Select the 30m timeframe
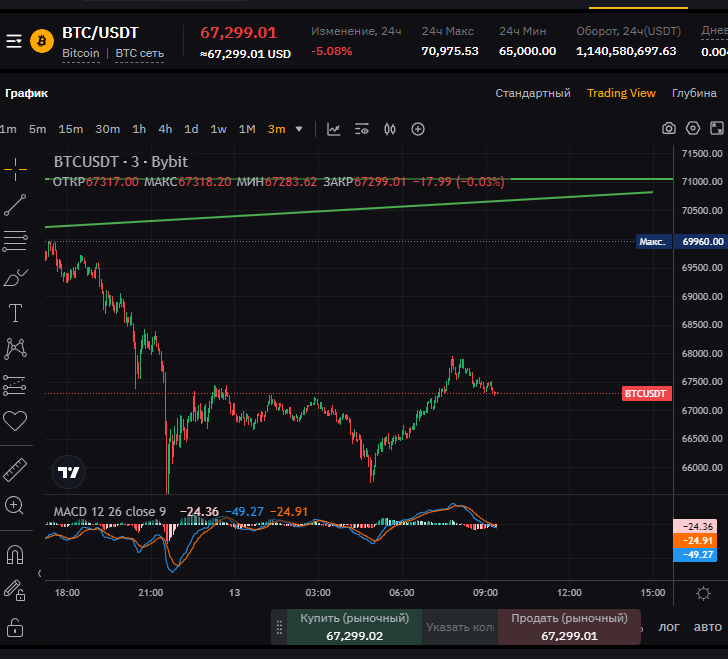728x659 pixels. click(x=107, y=129)
